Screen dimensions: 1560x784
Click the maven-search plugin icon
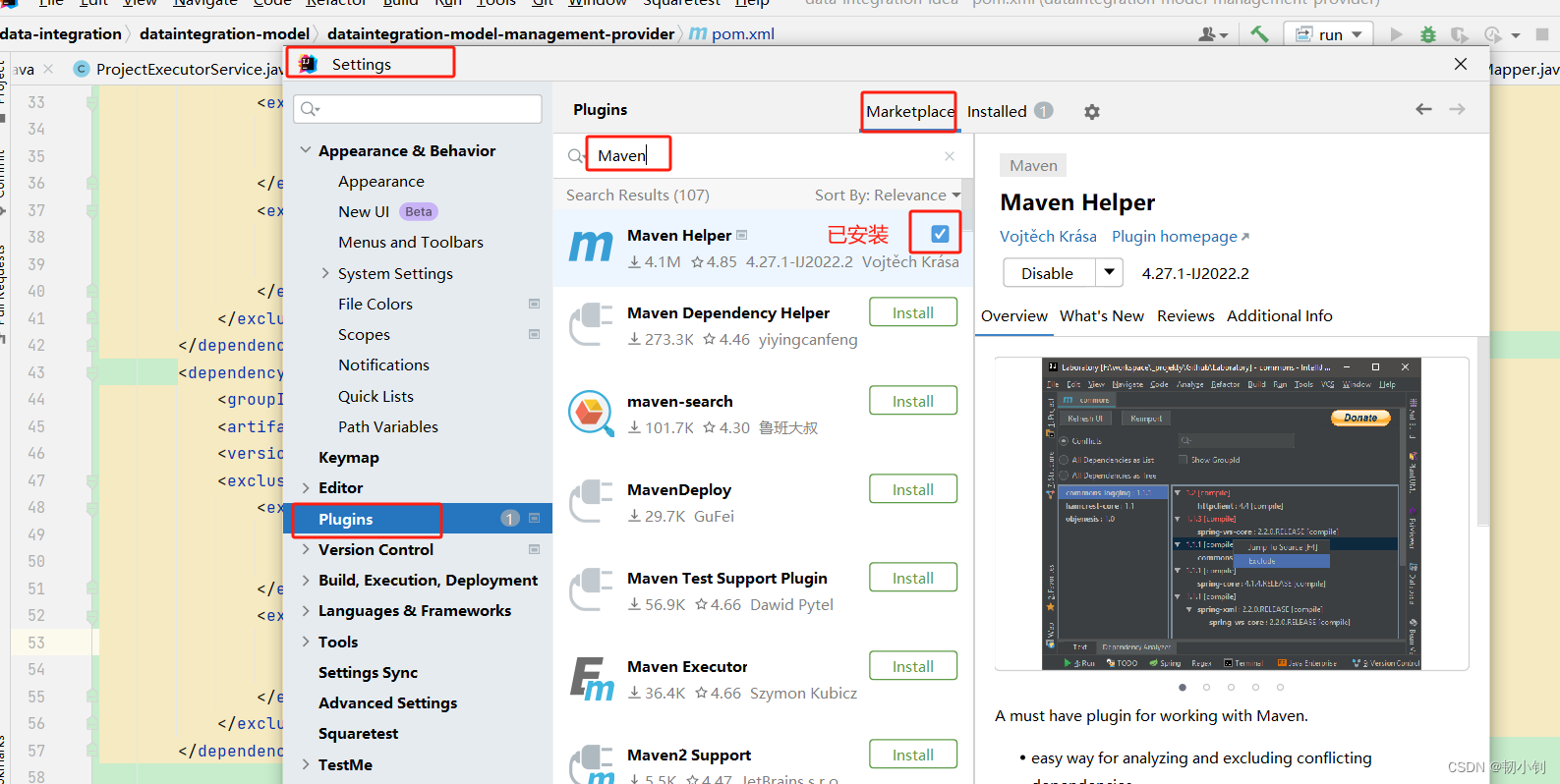591,413
